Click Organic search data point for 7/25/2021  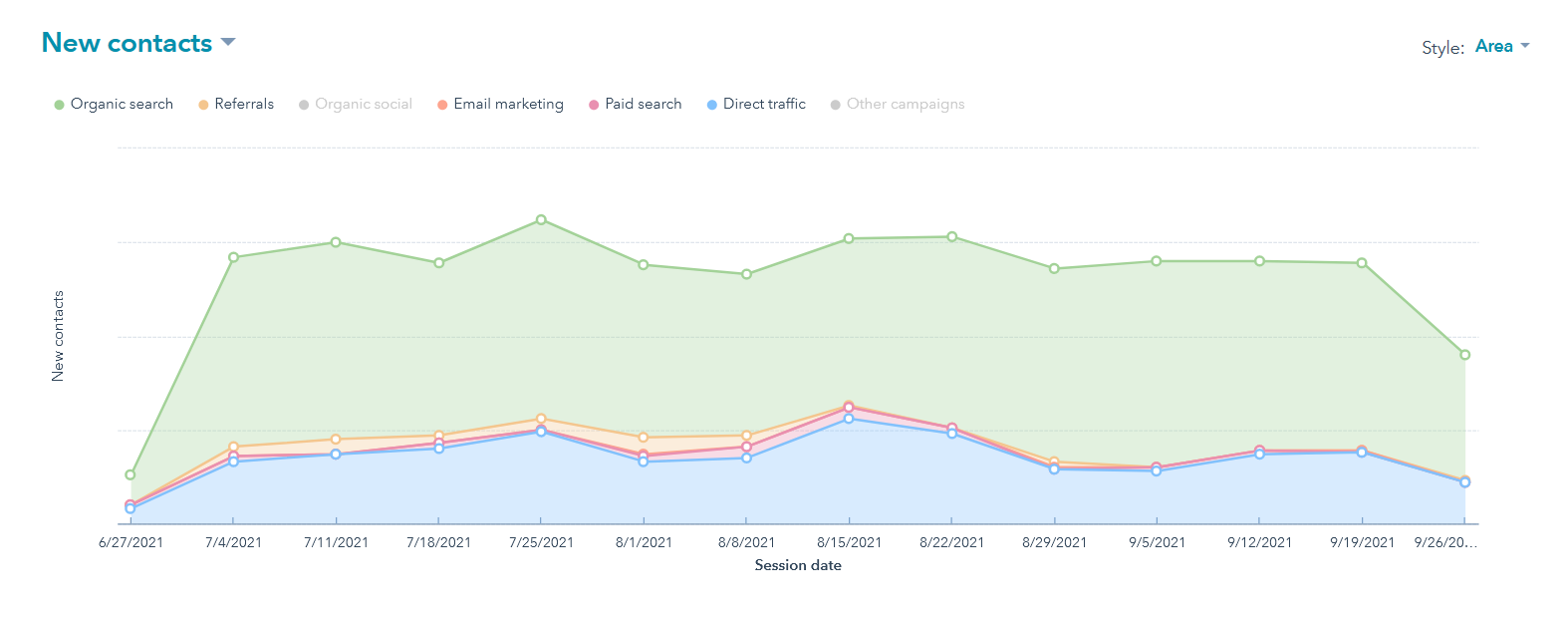point(541,219)
